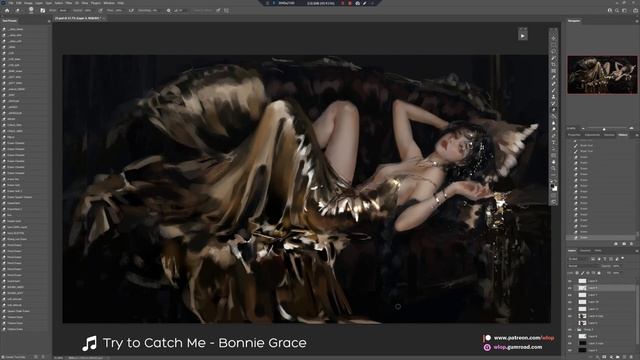Open the Image menu
Viewport: 640px width, 360px height.
[29, 3]
